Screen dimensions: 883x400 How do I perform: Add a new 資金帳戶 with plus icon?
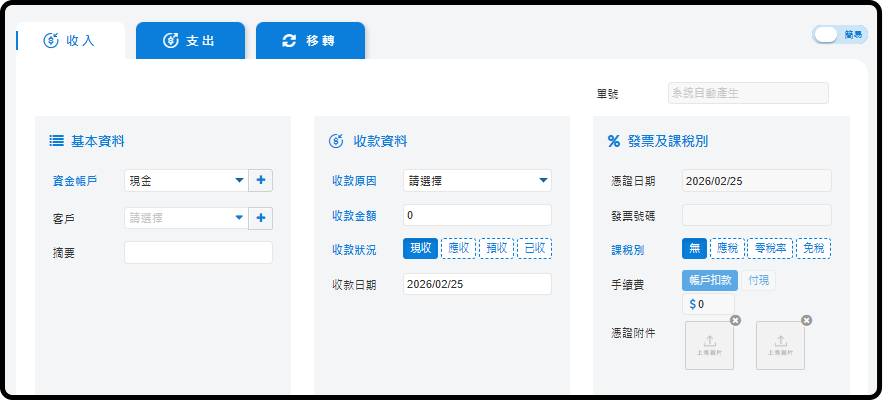[x=261, y=181]
